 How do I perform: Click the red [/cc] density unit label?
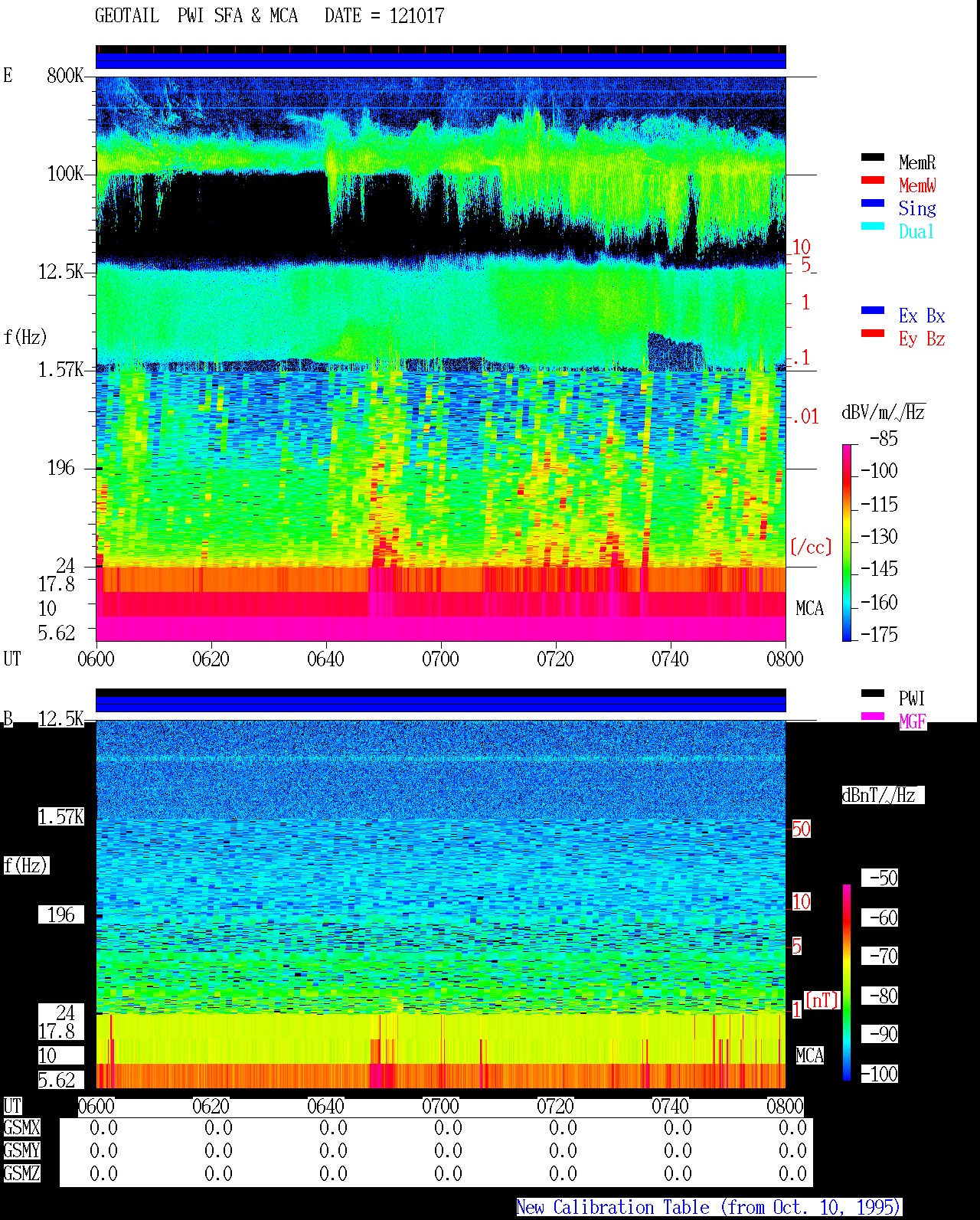811,547
